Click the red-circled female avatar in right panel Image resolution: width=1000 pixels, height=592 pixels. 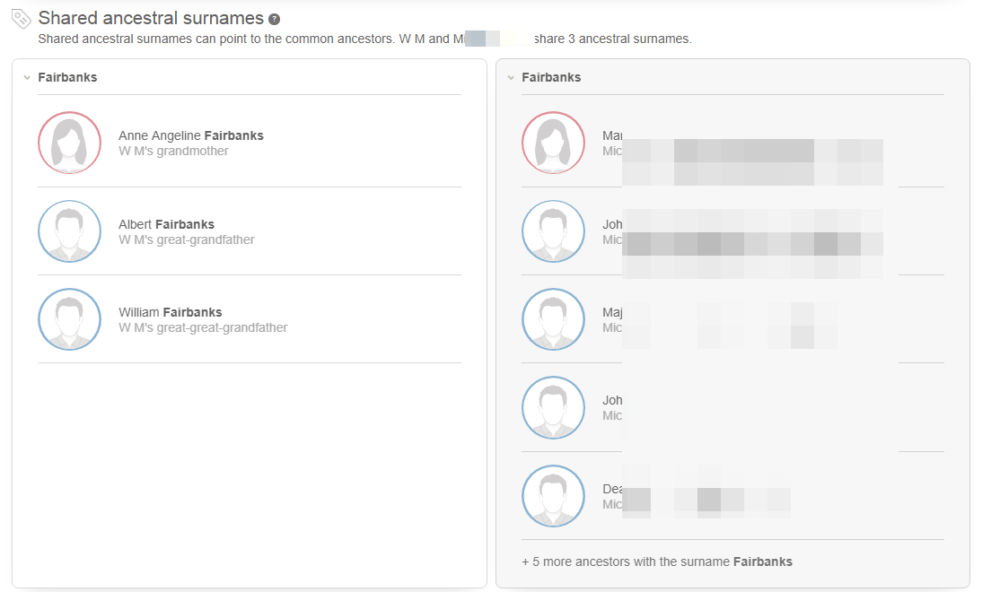(553, 142)
